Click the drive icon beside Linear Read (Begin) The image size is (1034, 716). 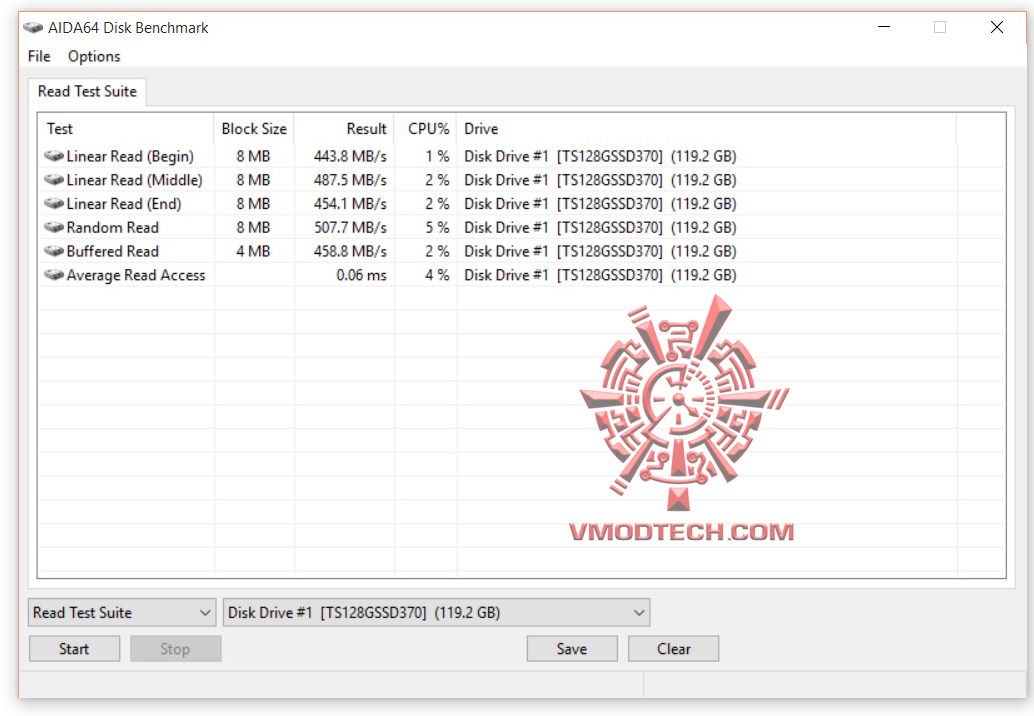pos(53,156)
